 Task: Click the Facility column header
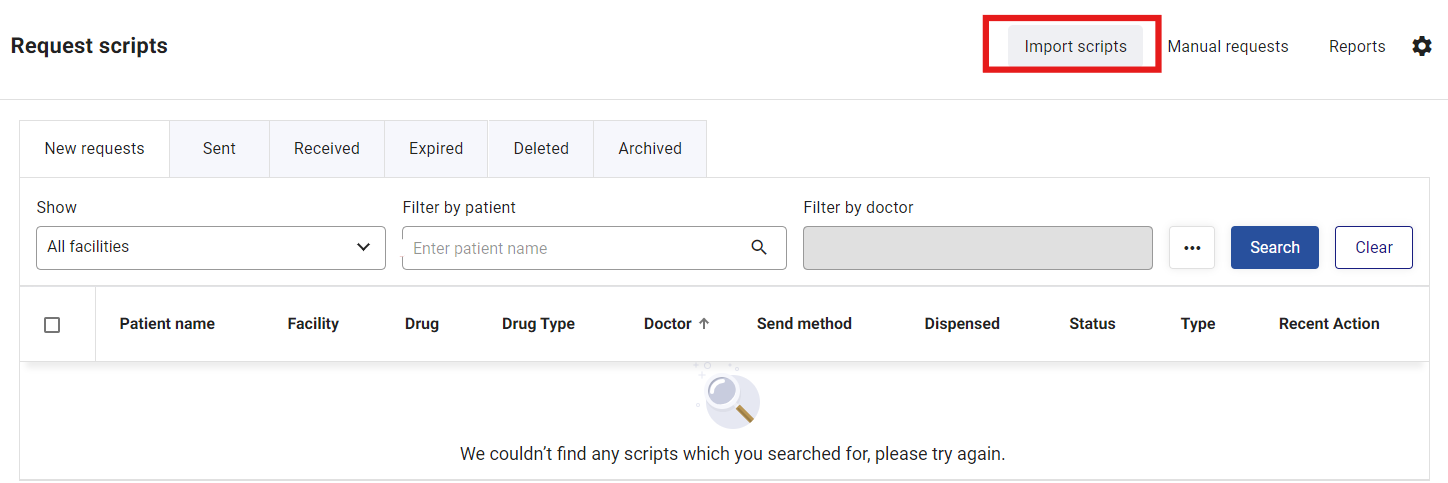point(313,324)
